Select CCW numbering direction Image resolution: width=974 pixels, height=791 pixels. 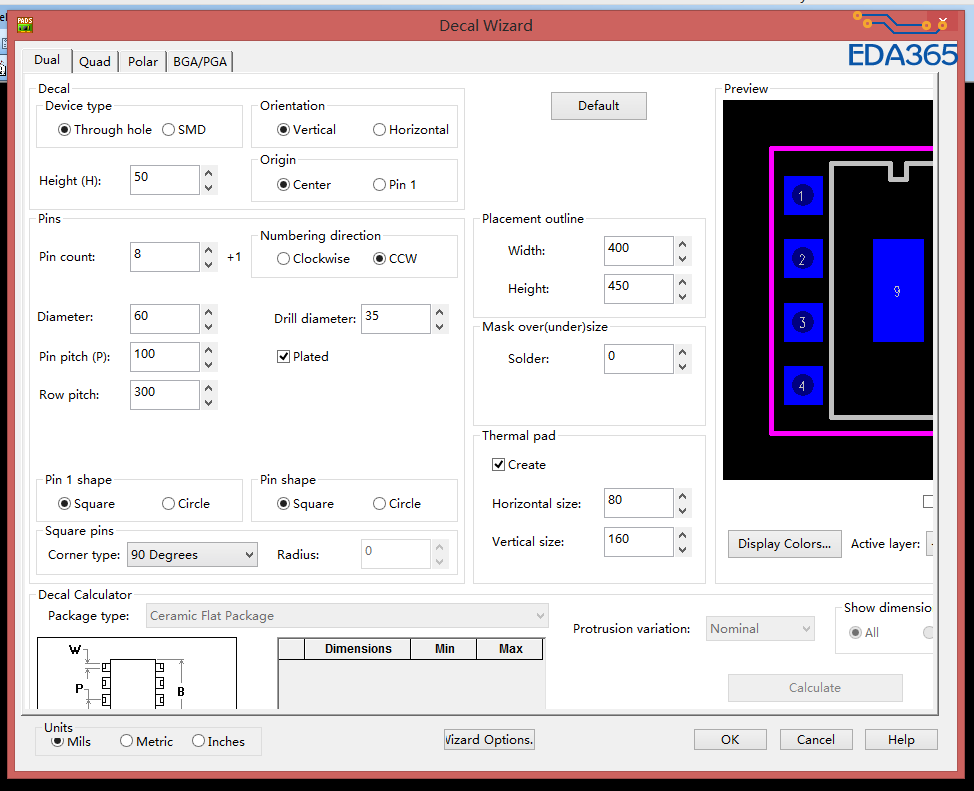coord(395,258)
